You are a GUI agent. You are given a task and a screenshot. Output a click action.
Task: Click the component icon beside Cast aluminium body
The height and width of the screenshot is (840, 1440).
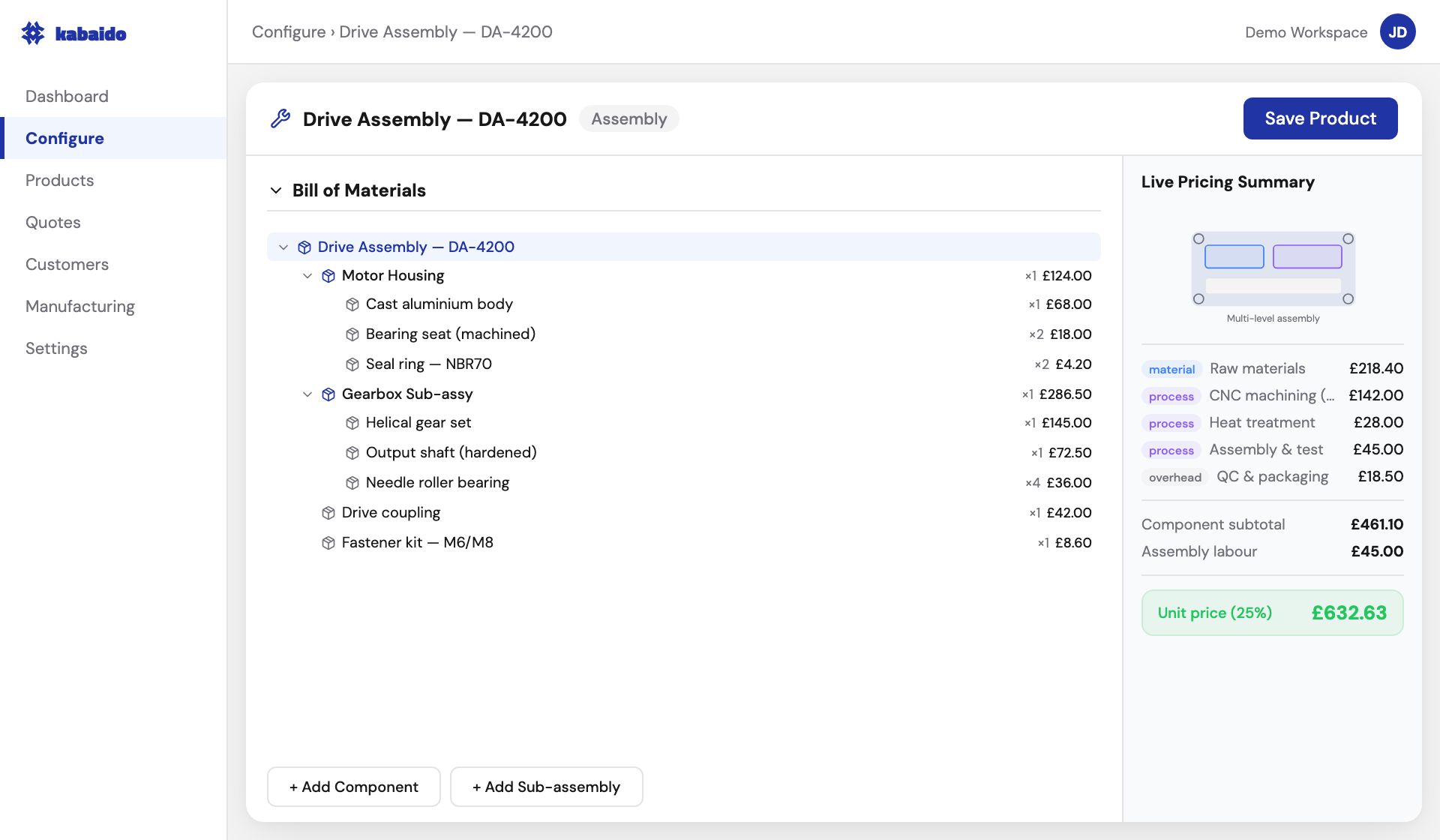point(352,304)
